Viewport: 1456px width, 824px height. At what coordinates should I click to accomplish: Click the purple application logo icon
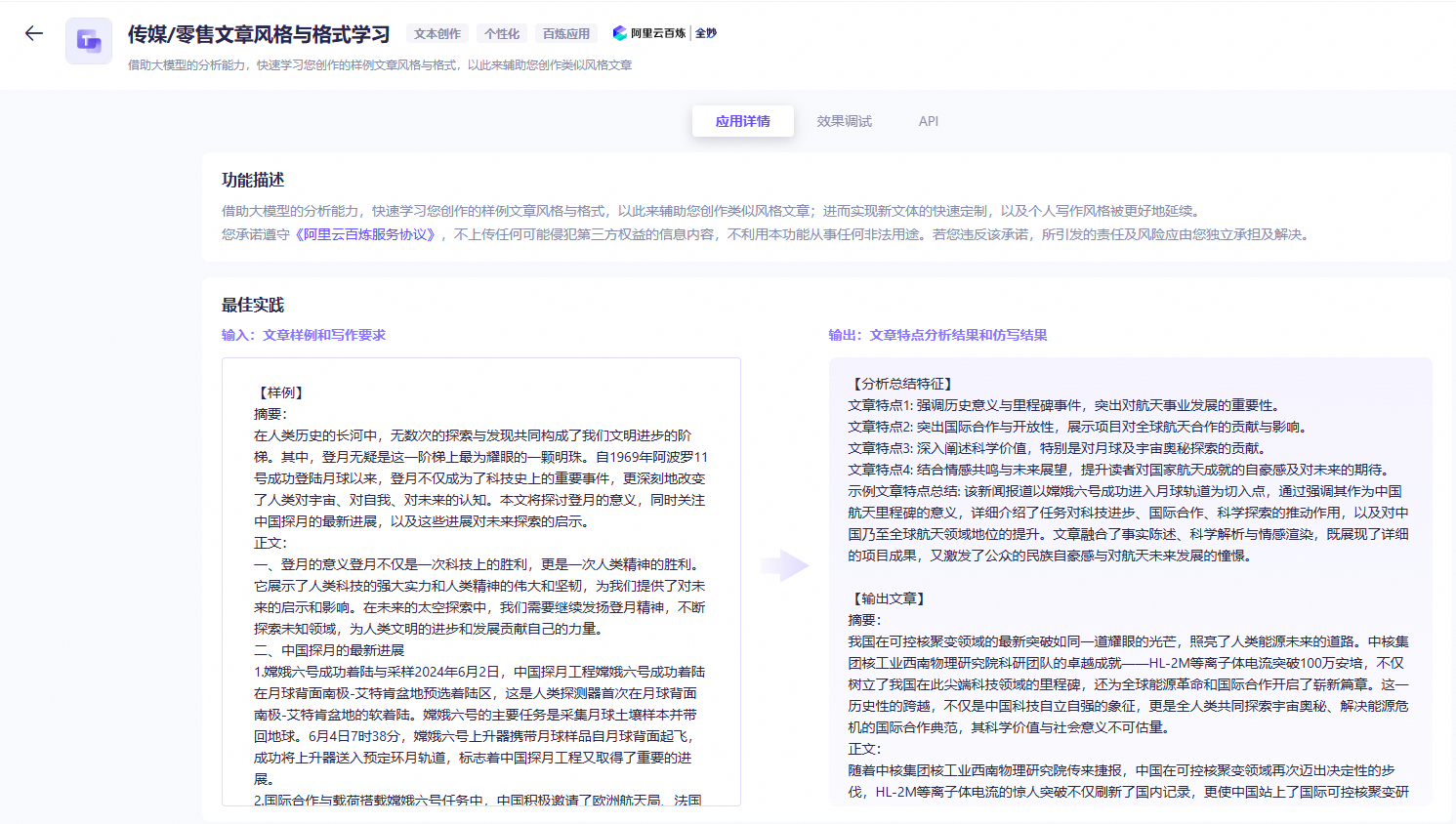(89, 41)
